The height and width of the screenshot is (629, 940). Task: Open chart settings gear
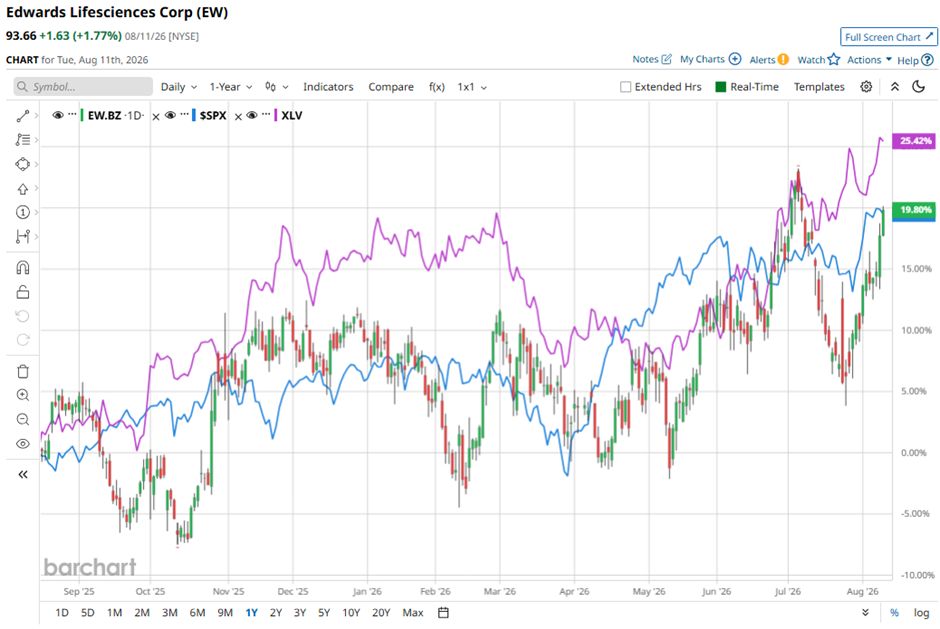click(866, 87)
